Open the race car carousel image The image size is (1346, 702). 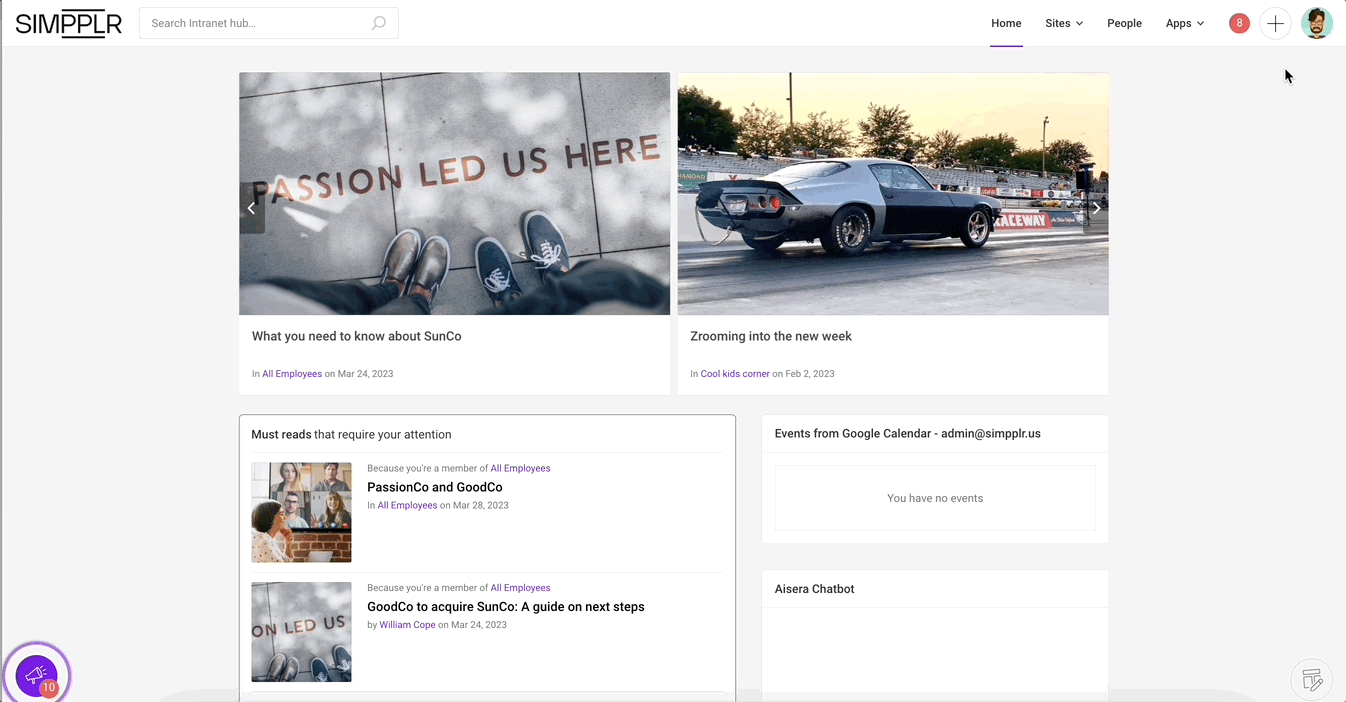click(x=893, y=193)
